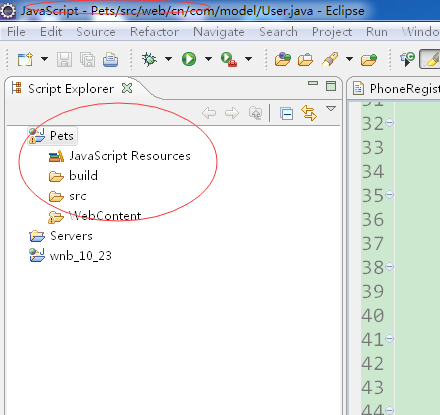Open the Run configurations dropdown arrow

tap(208, 59)
